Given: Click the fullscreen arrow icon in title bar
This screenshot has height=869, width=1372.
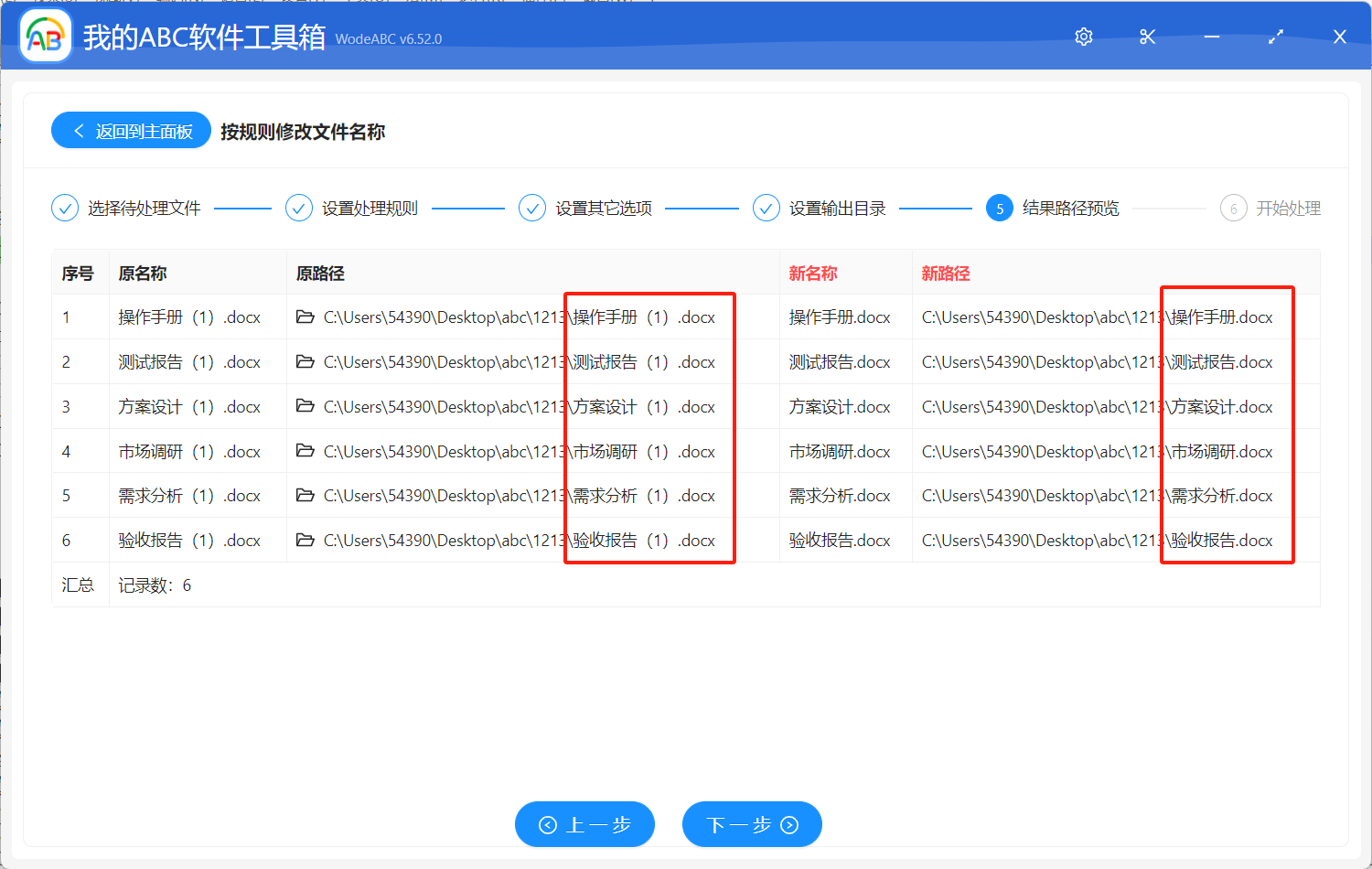Looking at the screenshot, I should 1275,37.
